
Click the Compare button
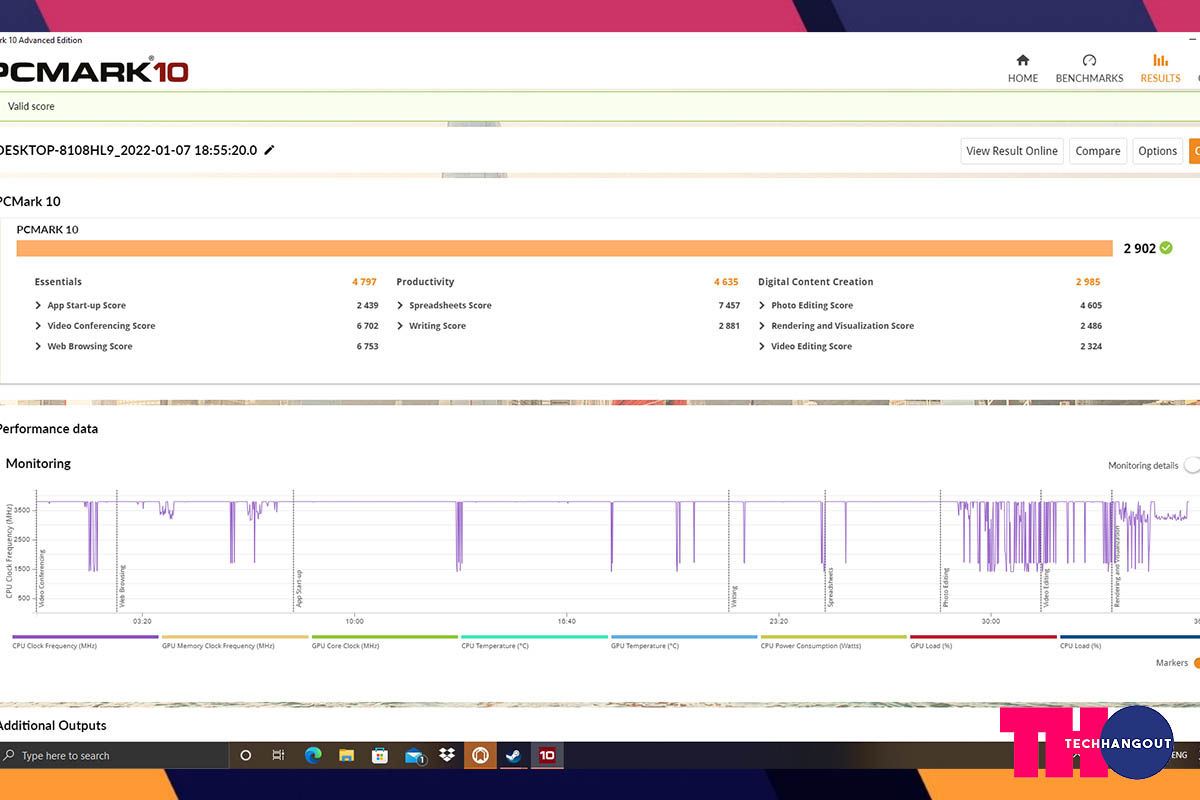[1098, 151]
